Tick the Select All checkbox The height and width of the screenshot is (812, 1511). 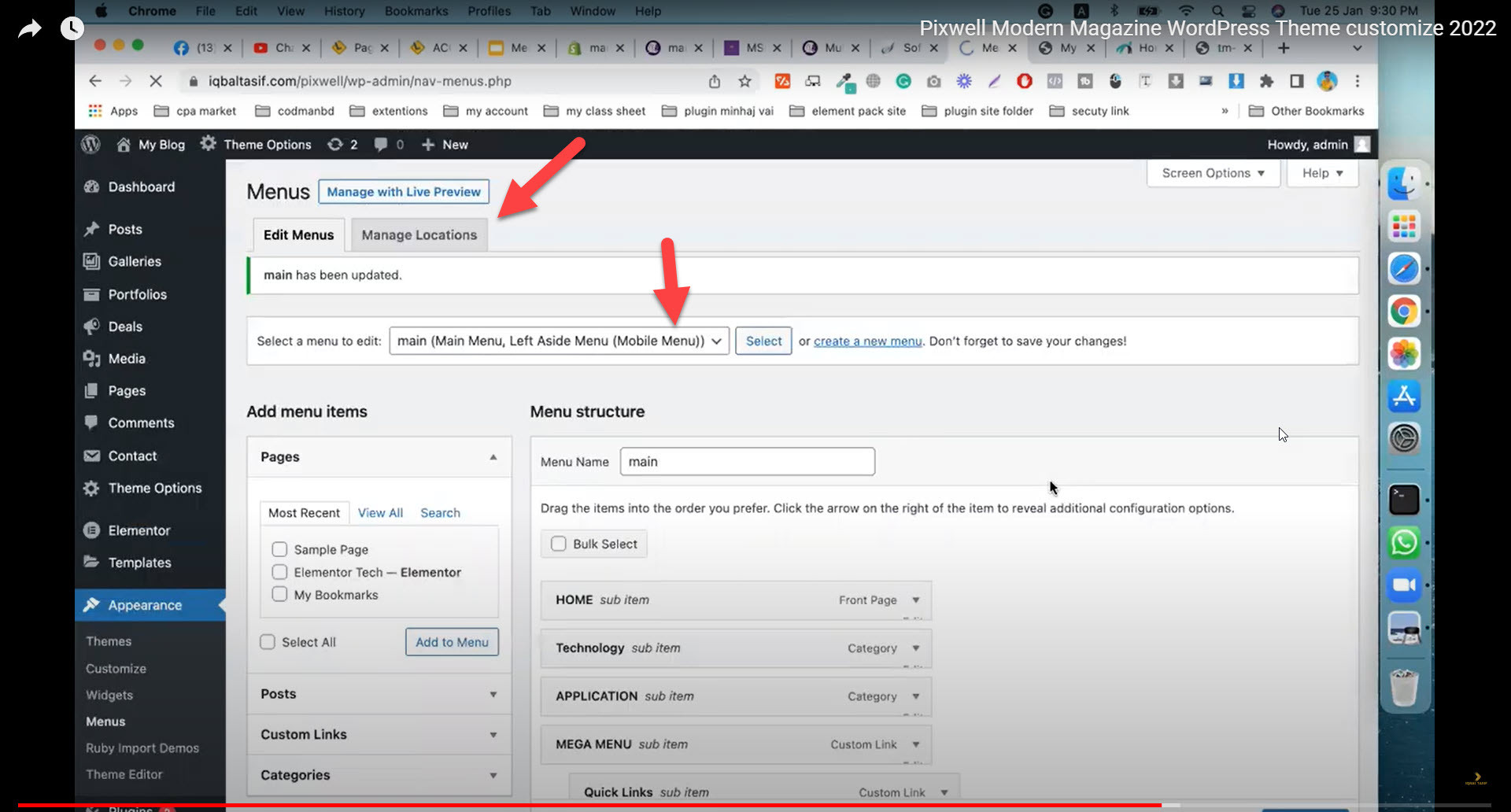pyautogui.click(x=268, y=642)
